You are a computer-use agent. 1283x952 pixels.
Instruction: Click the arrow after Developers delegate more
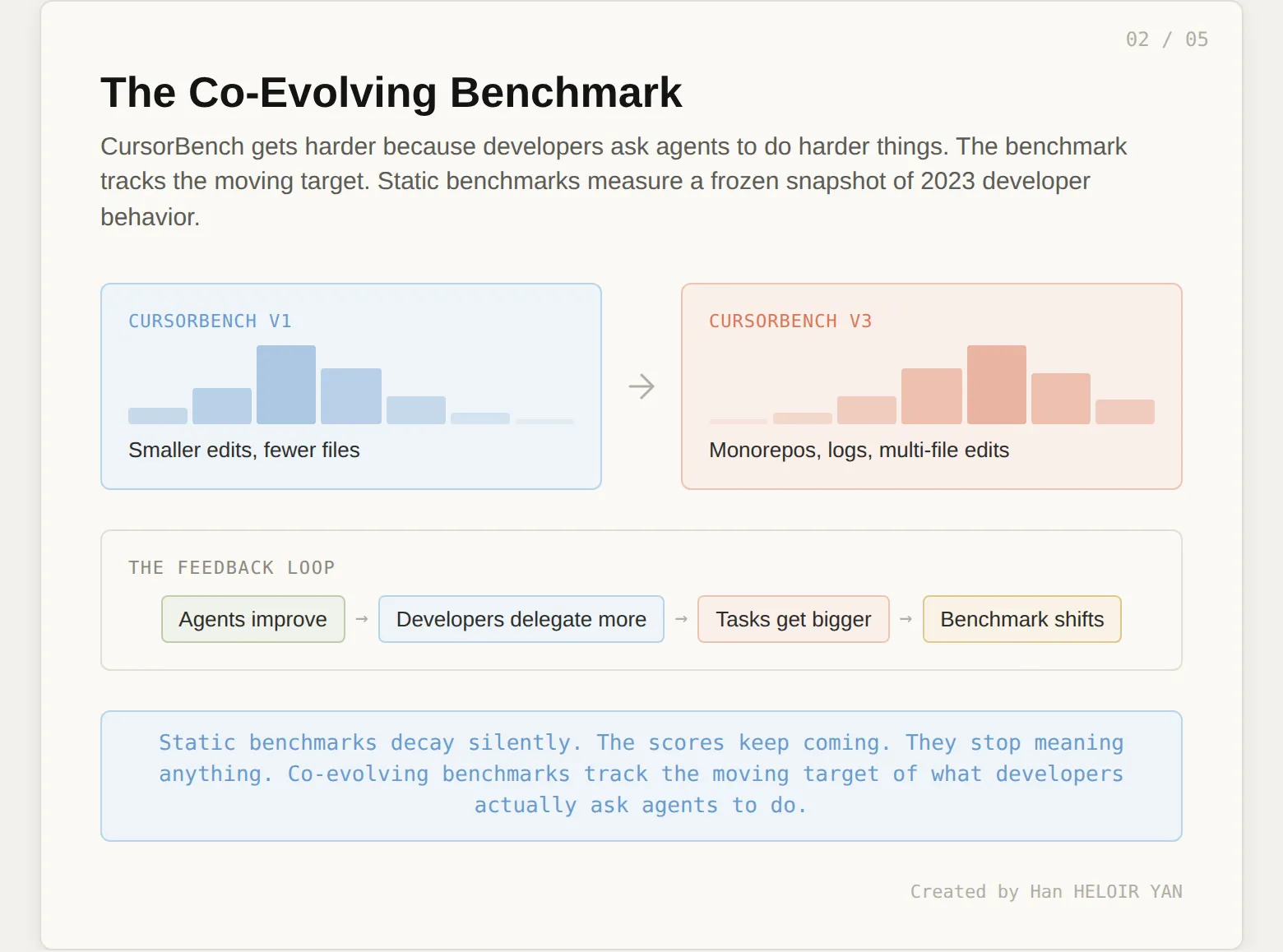pos(681,619)
